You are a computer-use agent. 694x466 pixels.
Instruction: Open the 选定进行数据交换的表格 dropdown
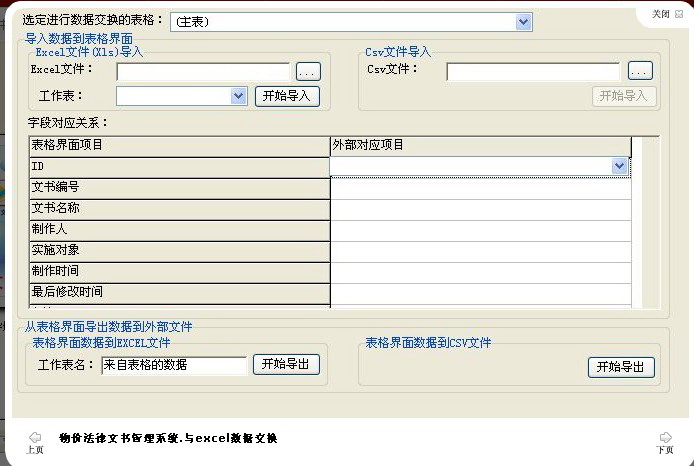click(x=523, y=22)
